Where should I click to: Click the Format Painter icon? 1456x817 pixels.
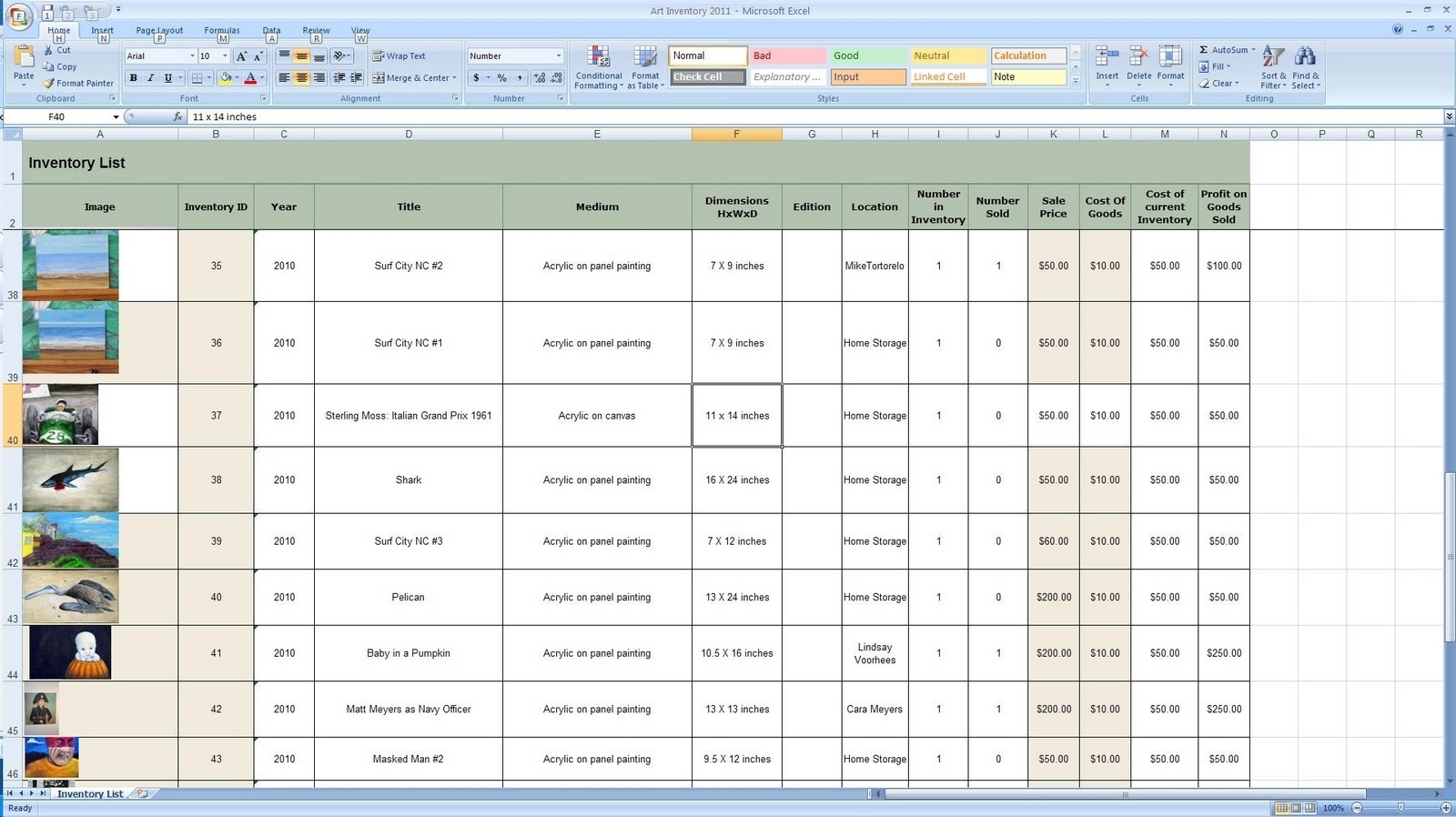49,84
